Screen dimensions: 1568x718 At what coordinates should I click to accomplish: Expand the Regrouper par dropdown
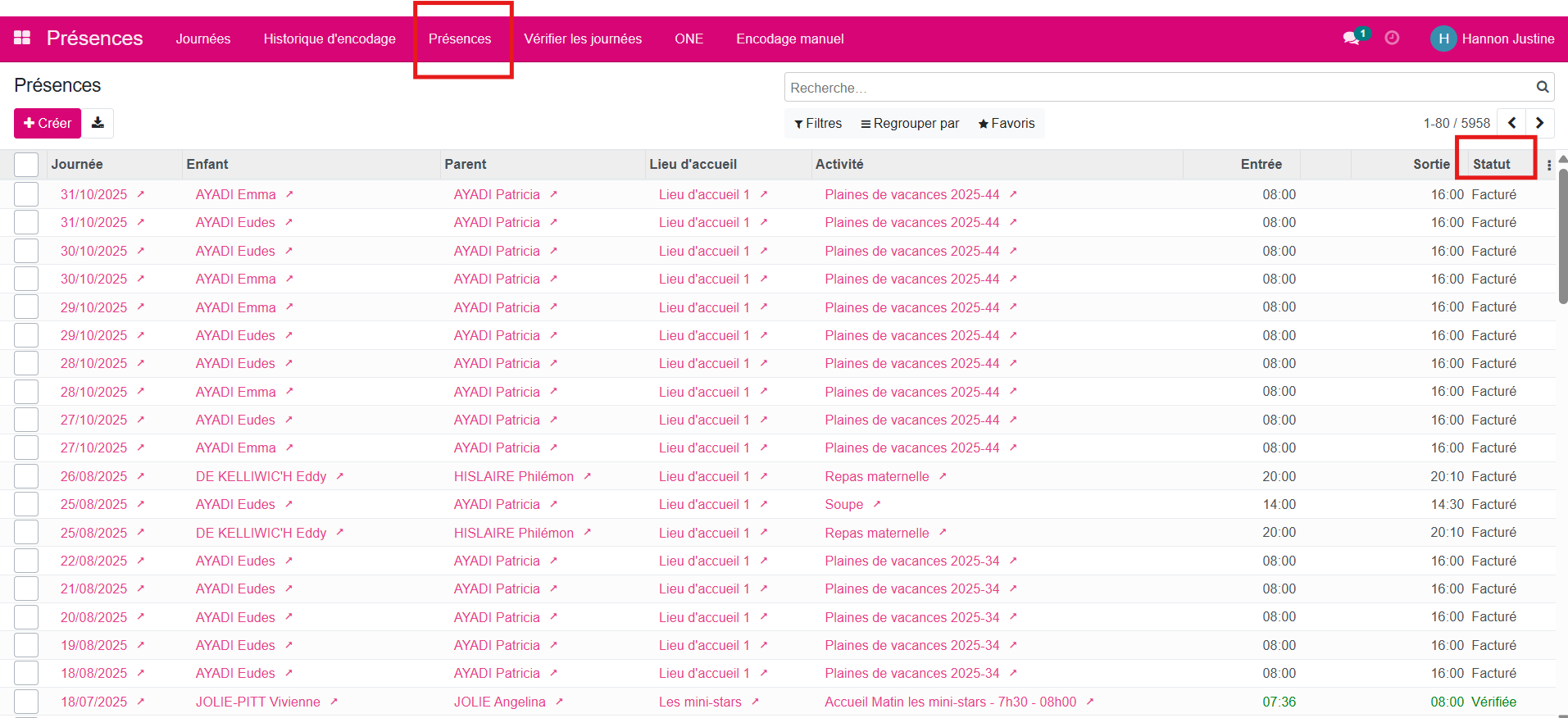(910, 123)
